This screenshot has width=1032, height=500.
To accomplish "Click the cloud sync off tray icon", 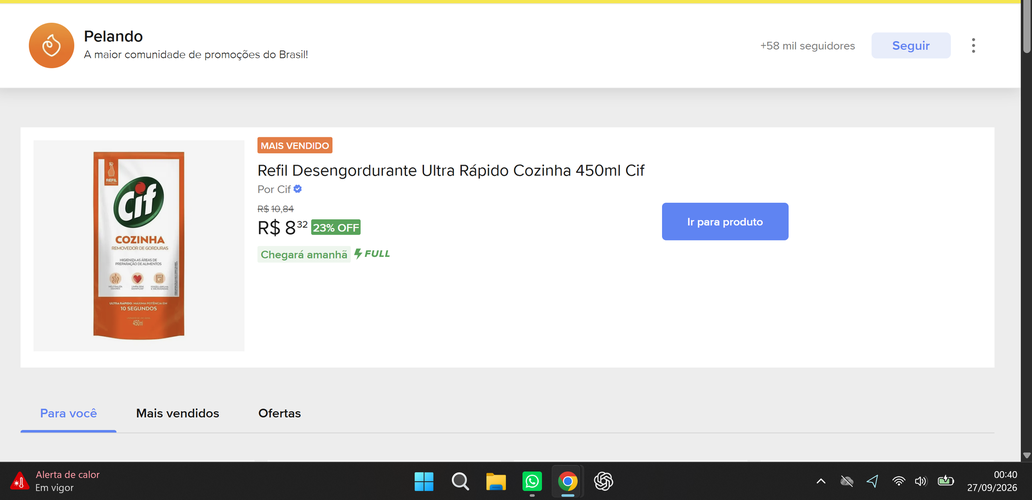I will (x=847, y=482).
